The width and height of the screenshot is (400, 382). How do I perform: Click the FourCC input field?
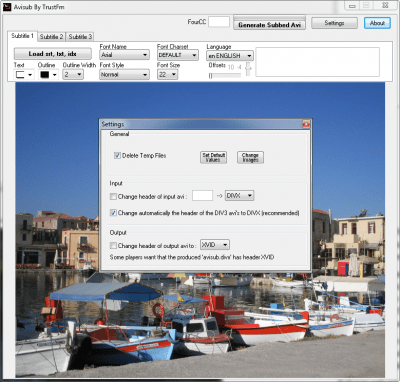tap(219, 22)
